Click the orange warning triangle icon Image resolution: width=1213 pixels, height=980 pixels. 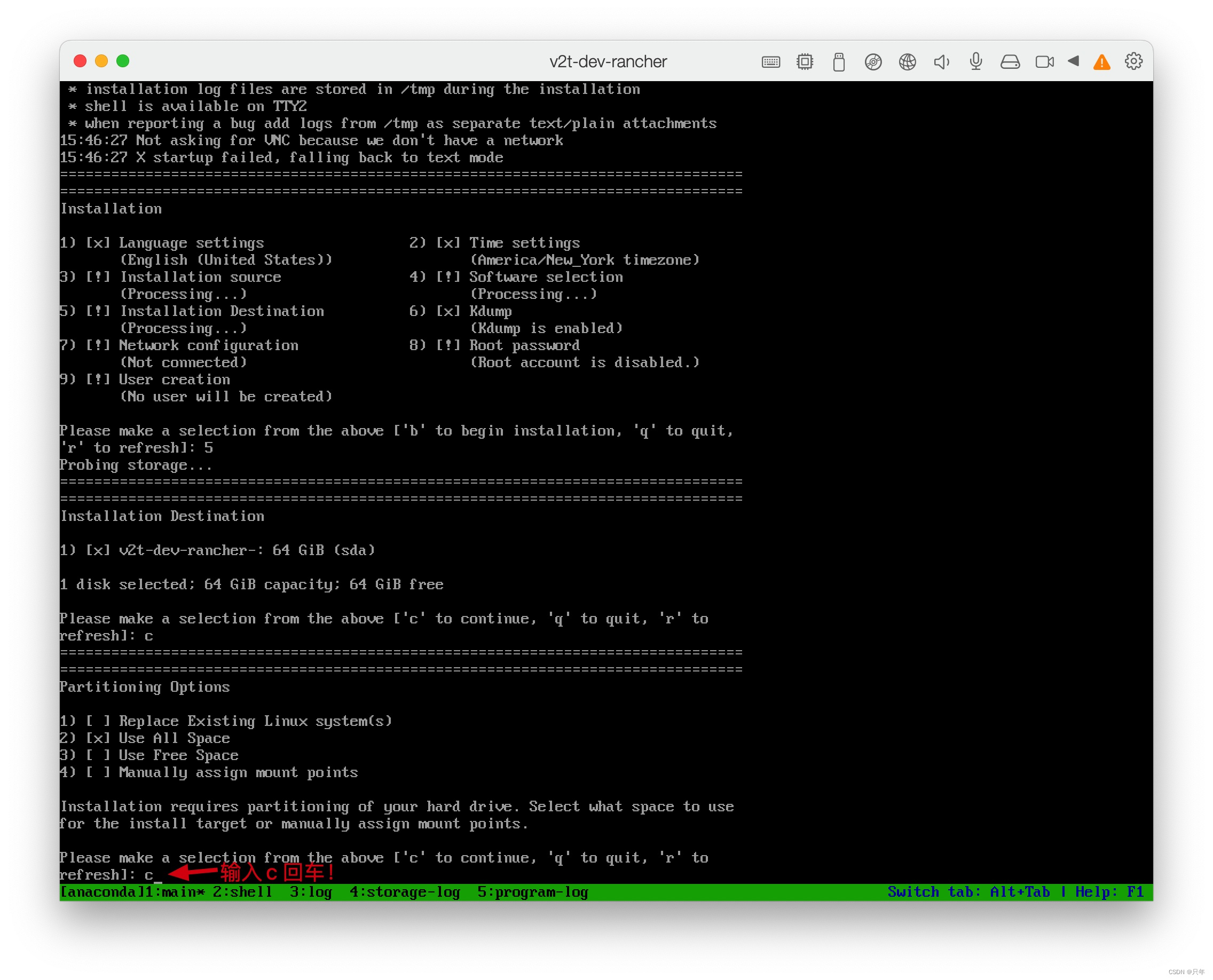click(x=1102, y=61)
